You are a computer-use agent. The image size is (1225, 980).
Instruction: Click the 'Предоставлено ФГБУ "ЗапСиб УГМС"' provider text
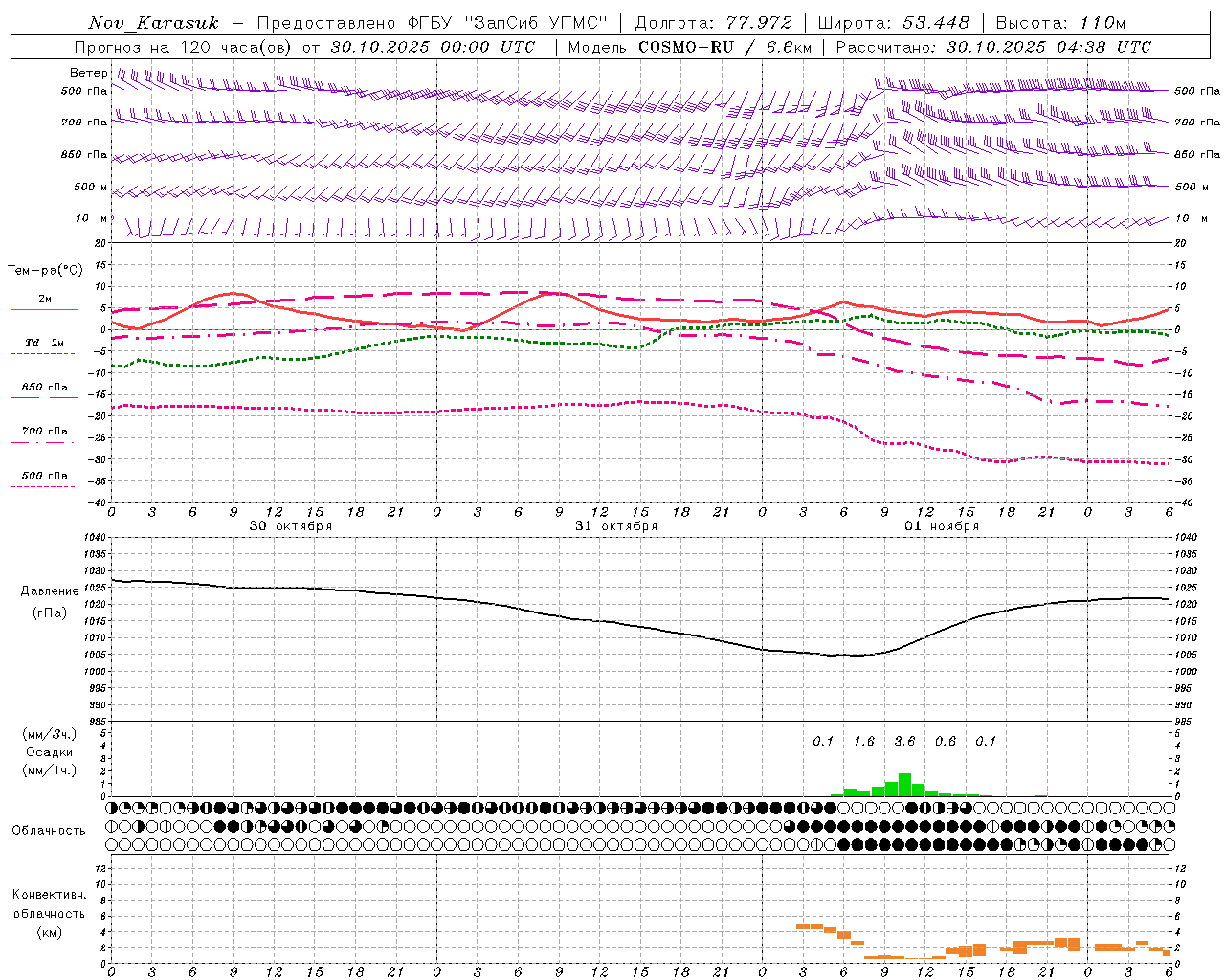point(433,23)
